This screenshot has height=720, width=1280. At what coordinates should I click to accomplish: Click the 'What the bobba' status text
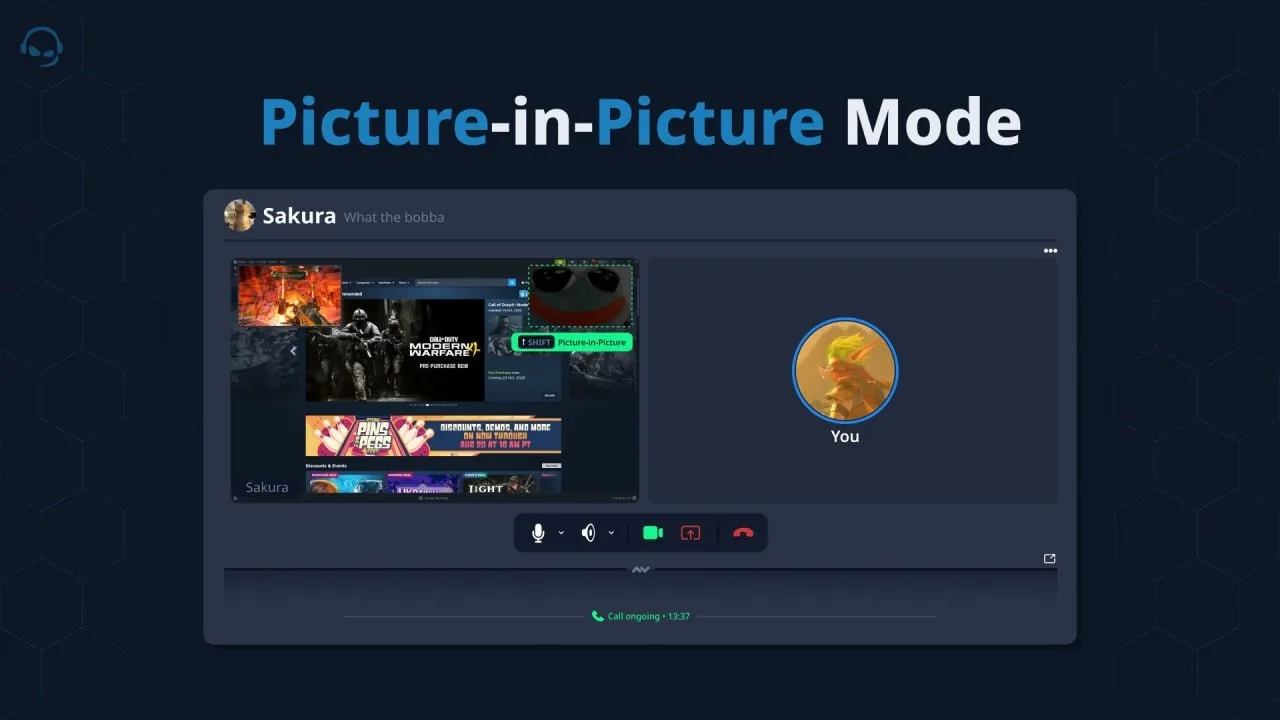[x=394, y=218]
